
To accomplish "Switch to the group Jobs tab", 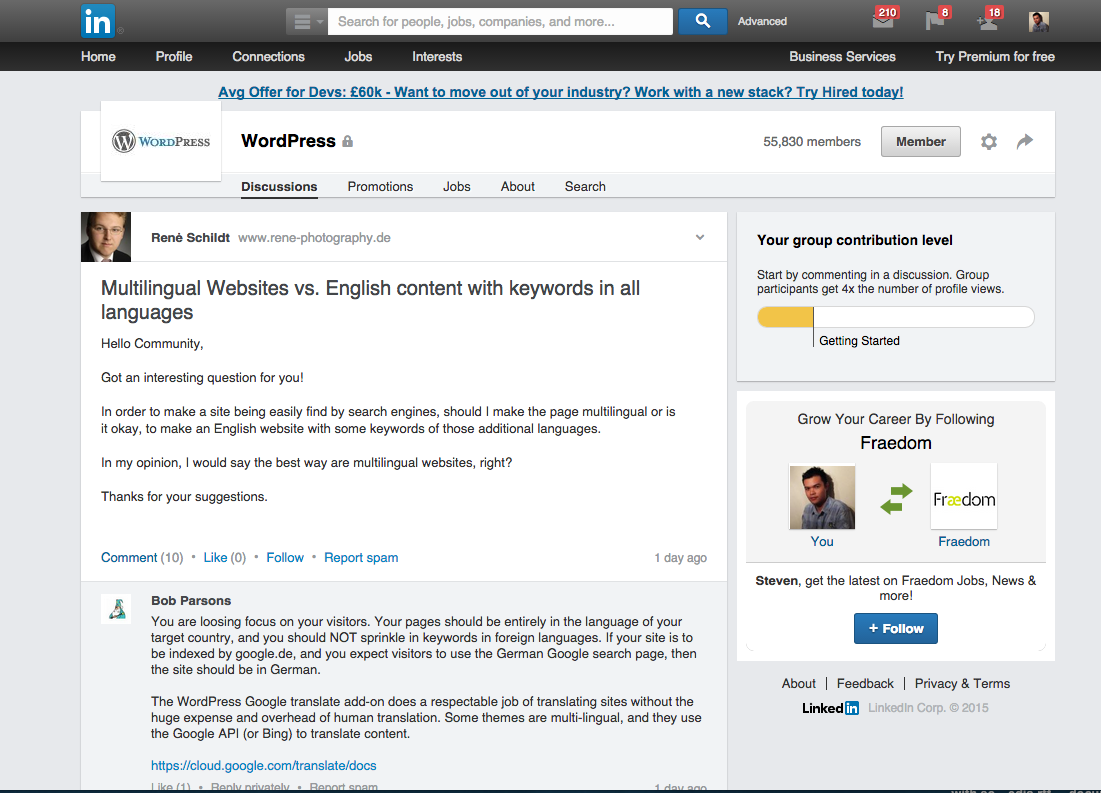I will coord(456,187).
